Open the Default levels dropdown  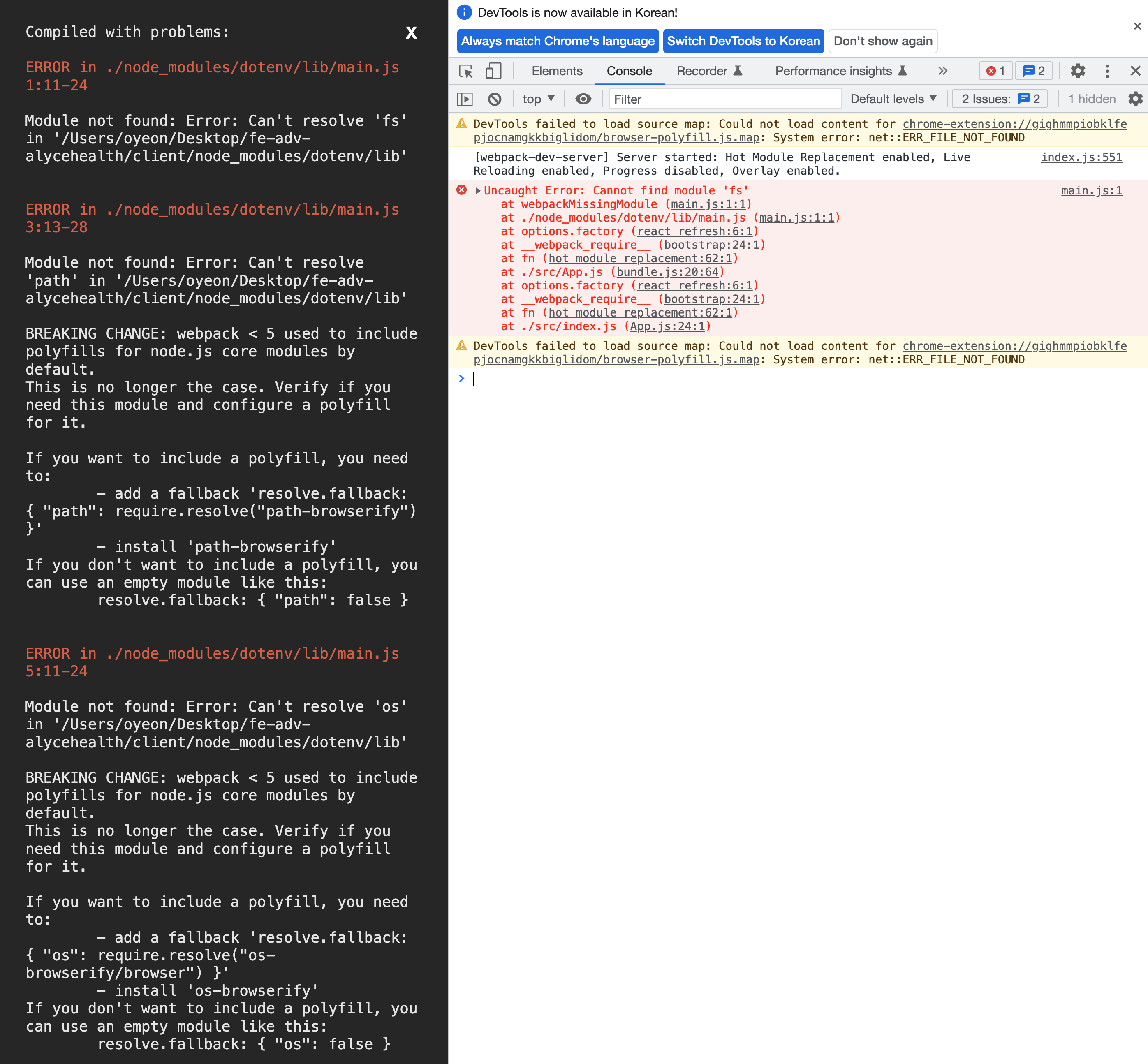pyautogui.click(x=893, y=99)
